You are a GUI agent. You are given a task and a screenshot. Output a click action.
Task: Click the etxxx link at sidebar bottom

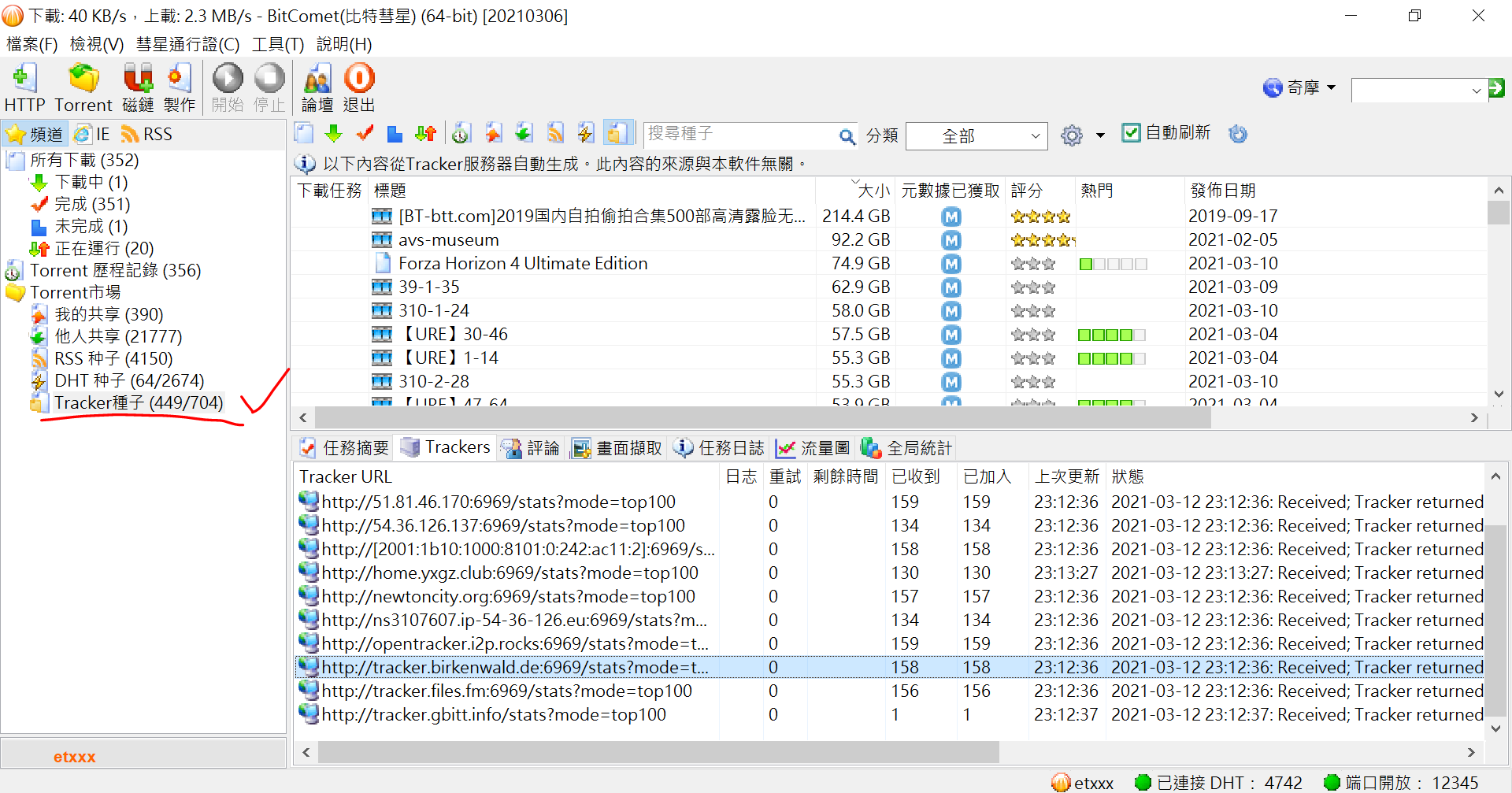pyautogui.click(x=75, y=757)
